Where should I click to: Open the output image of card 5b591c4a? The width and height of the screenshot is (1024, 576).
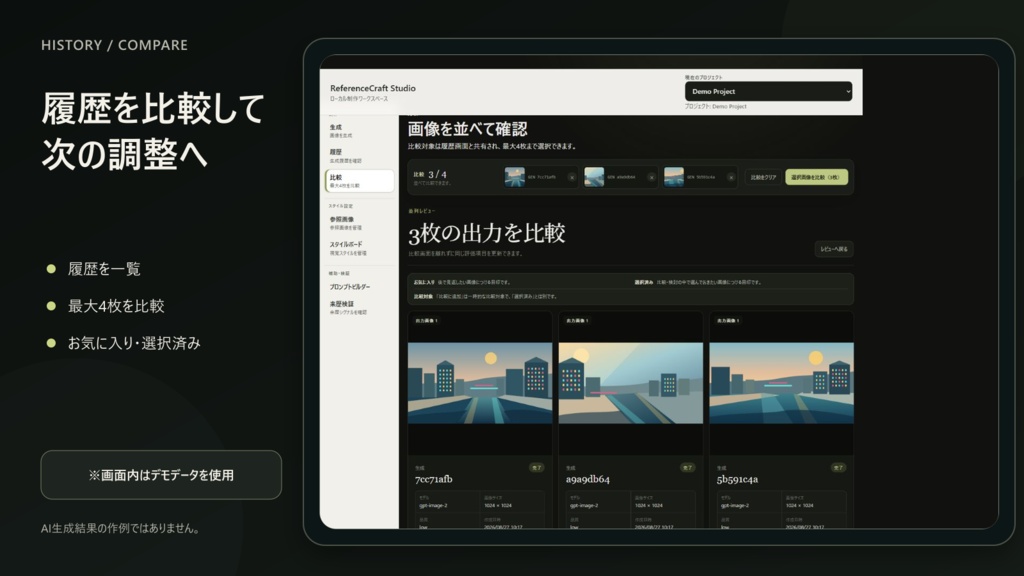point(781,383)
